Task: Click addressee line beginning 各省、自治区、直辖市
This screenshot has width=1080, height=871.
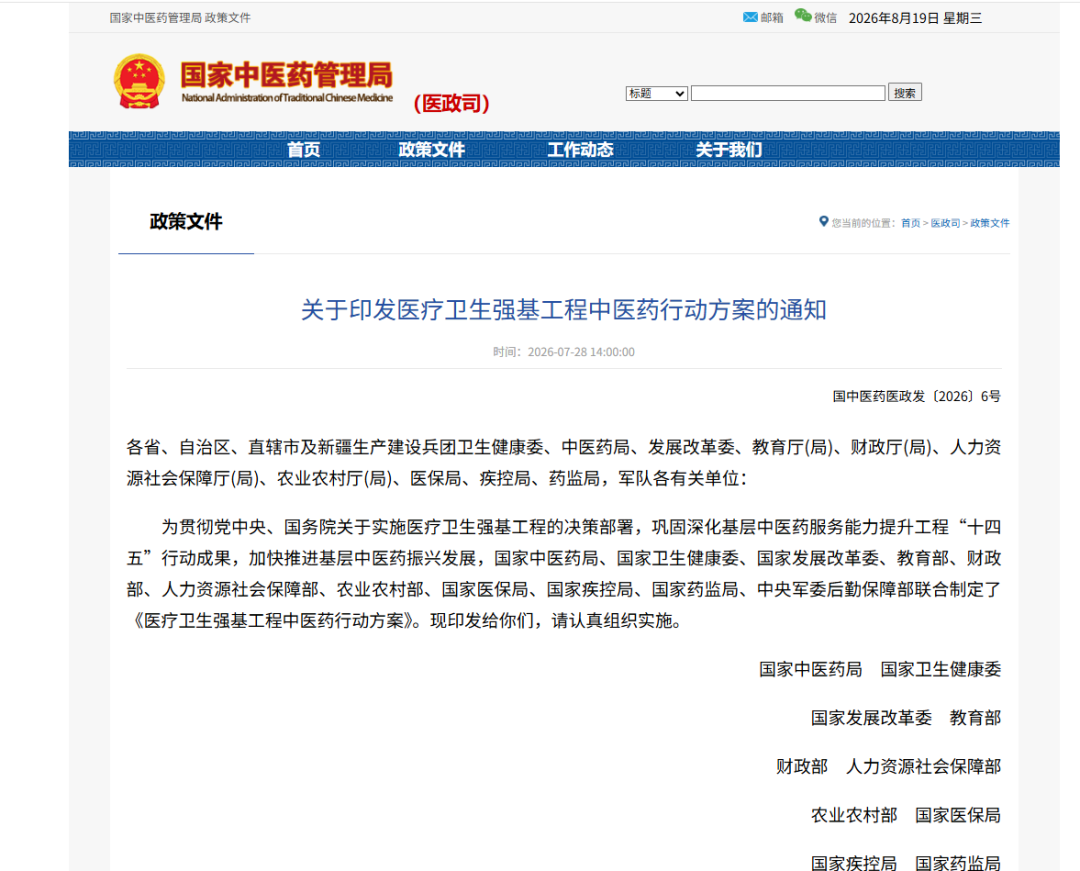Action: point(563,463)
